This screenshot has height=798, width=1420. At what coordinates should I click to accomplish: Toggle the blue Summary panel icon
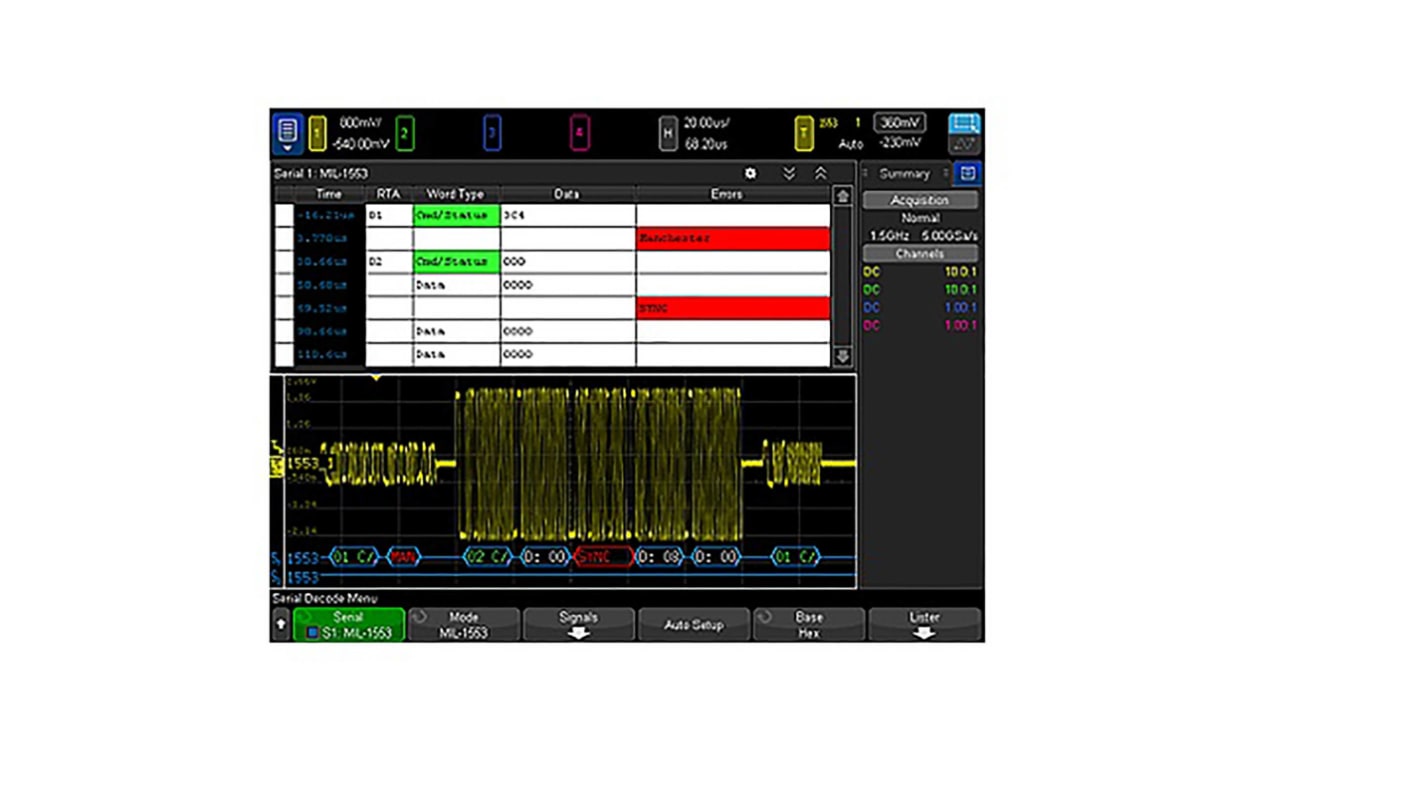coord(966,173)
